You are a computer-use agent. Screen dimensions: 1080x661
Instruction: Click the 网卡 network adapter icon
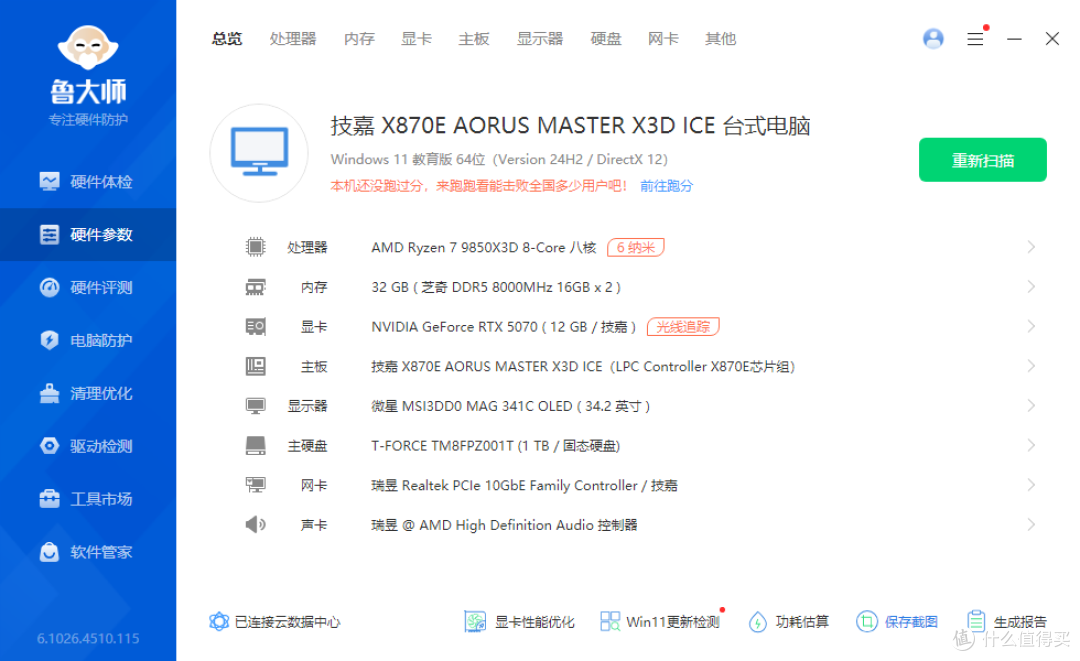point(256,485)
